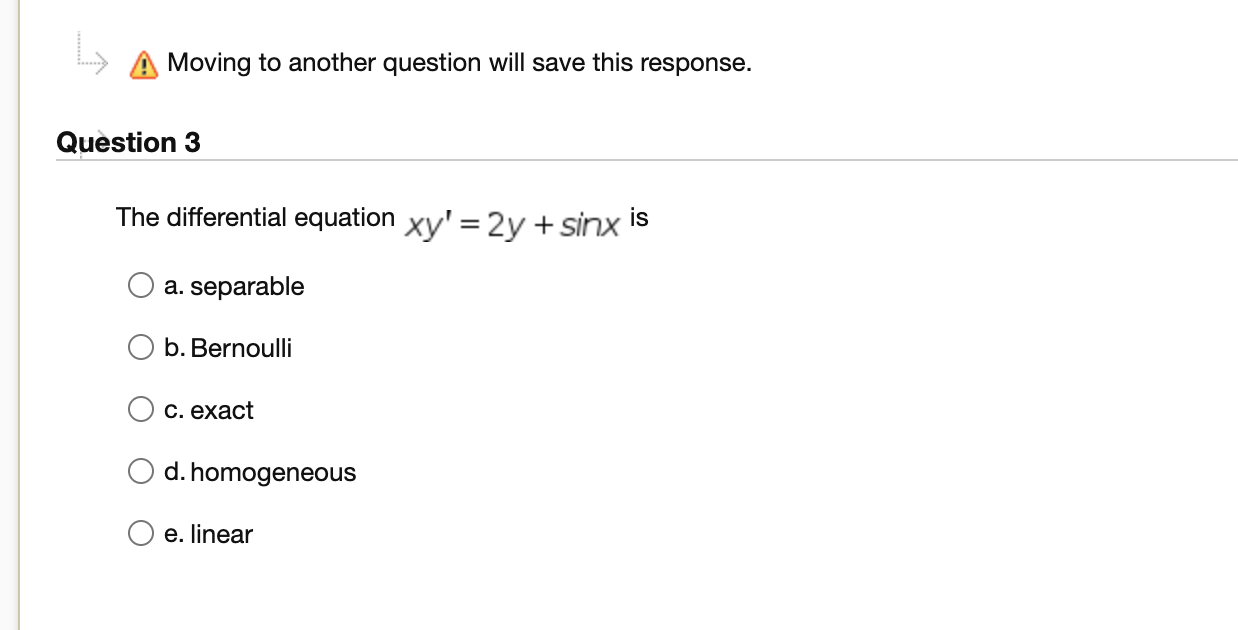Click the label text 'c. exact'
1238x630 pixels.
(208, 409)
